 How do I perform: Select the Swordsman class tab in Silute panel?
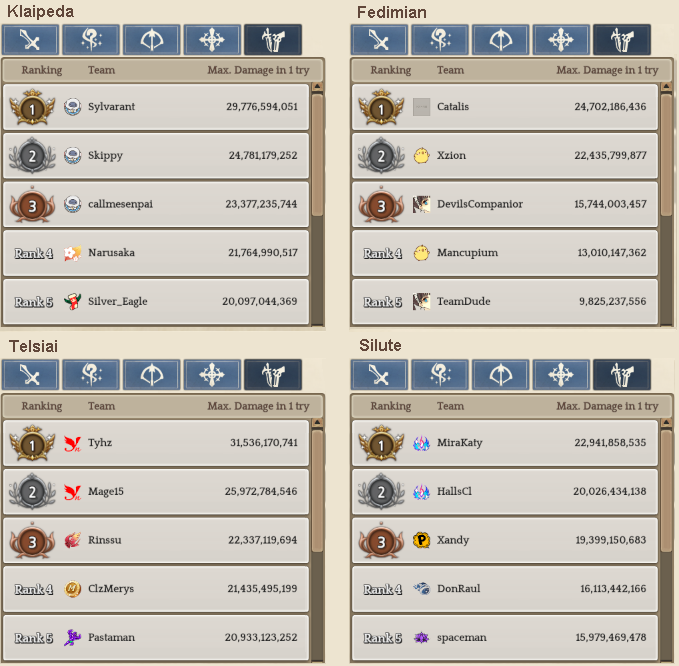click(x=379, y=375)
